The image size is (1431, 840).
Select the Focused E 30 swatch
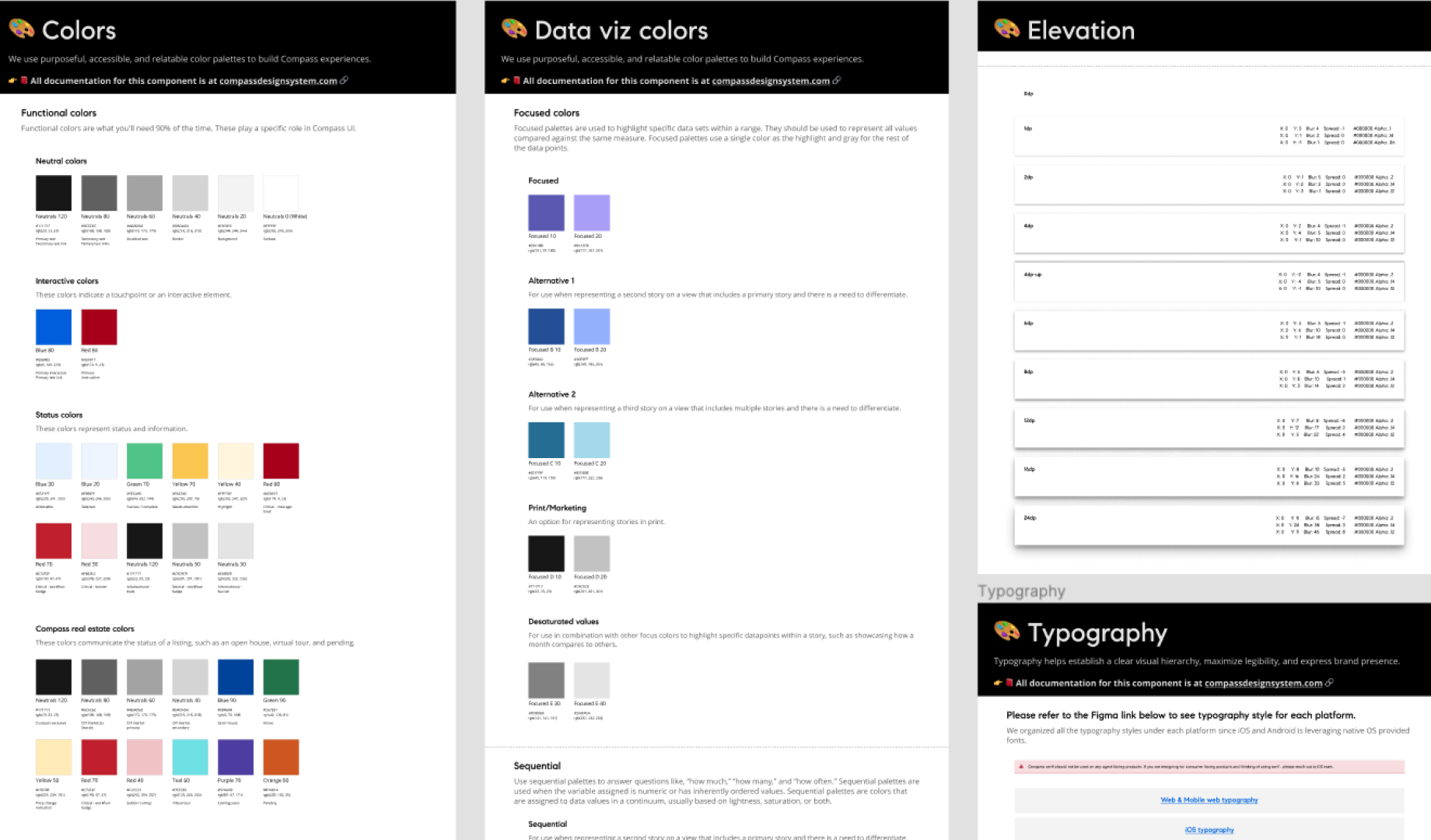click(x=546, y=680)
